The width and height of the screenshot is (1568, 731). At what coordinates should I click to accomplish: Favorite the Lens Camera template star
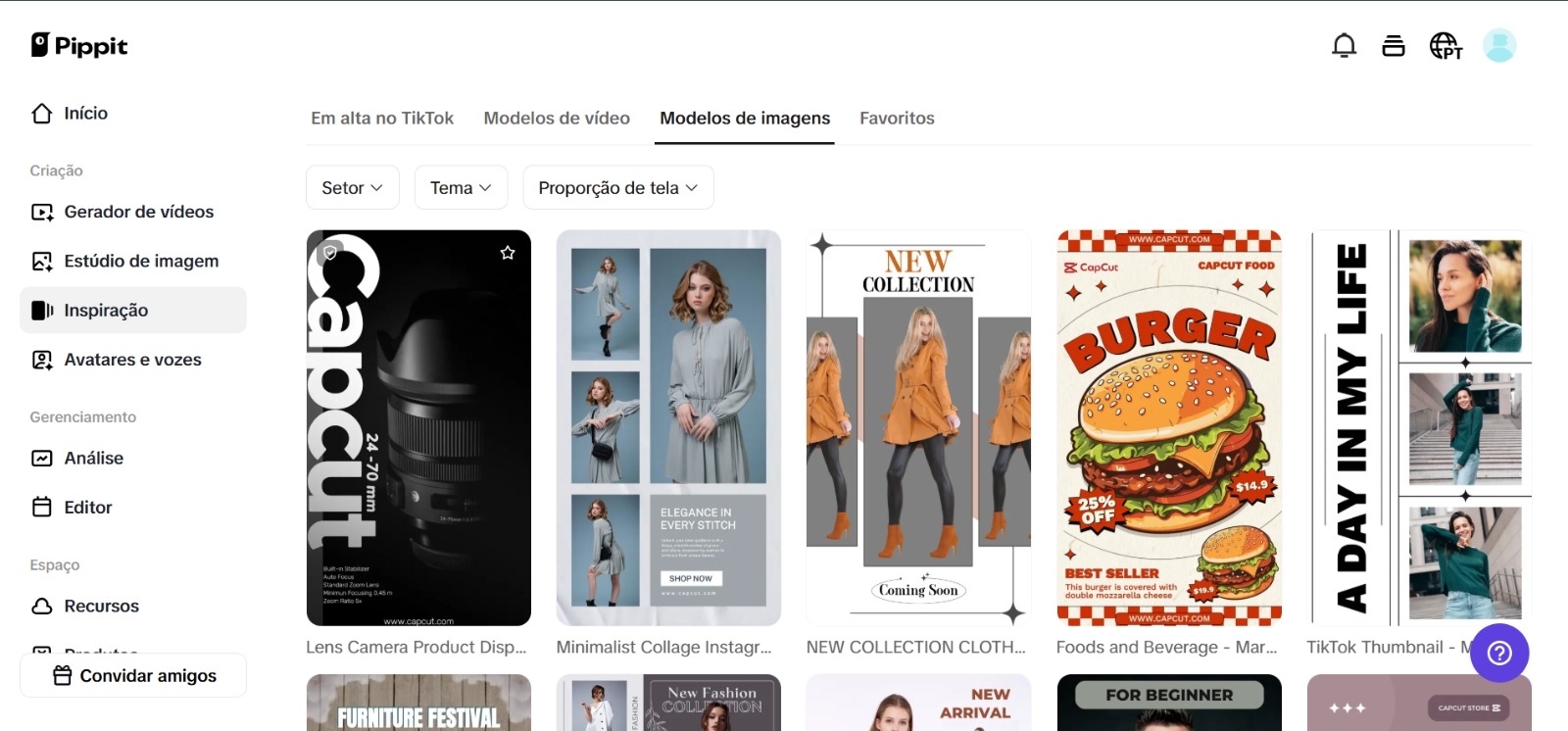click(x=508, y=253)
